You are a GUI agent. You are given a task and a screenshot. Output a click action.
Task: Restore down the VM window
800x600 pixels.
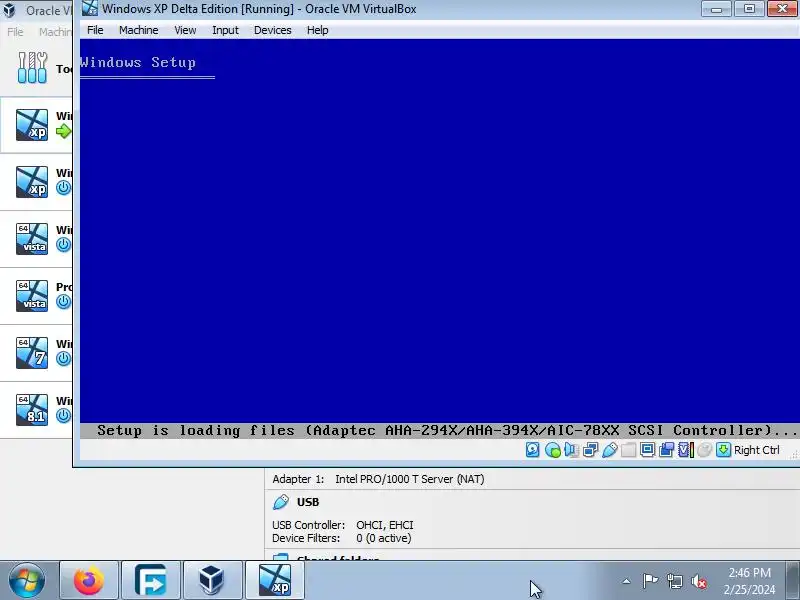pyautogui.click(x=749, y=9)
